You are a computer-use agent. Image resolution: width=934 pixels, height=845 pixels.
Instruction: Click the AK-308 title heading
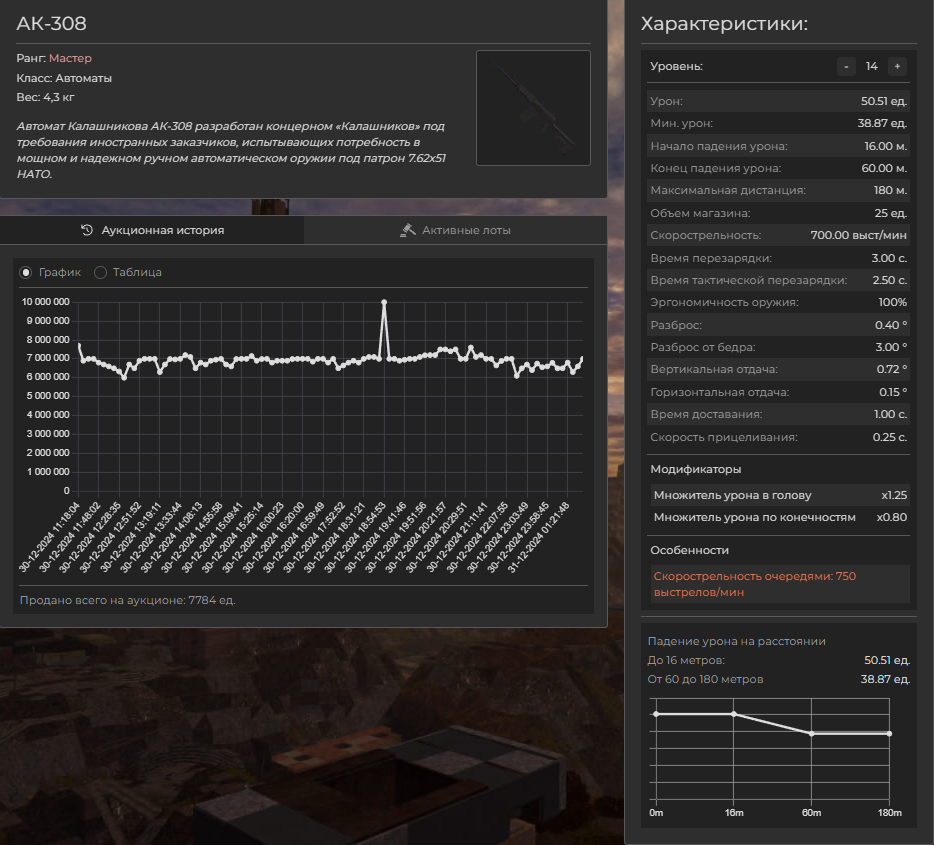[51, 24]
